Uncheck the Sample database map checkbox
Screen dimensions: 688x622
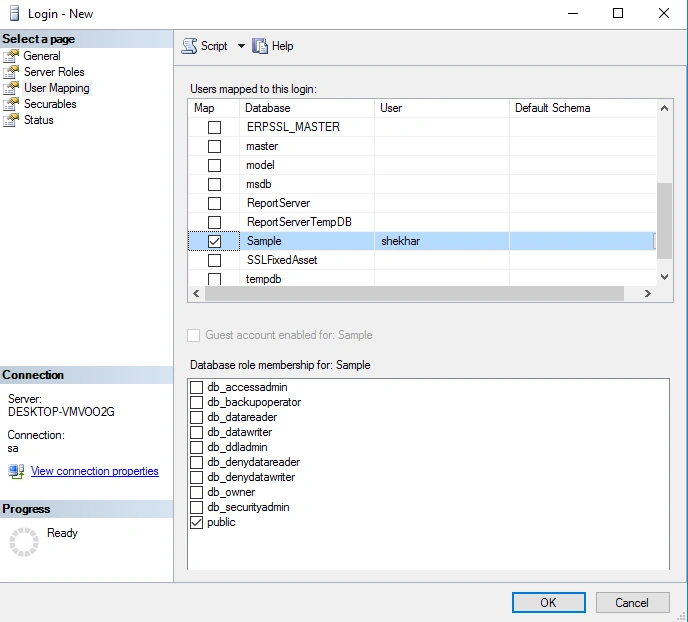215,241
